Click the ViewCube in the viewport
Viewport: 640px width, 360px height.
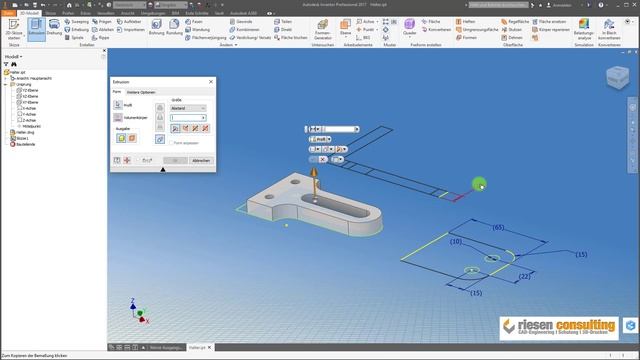[x=617, y=78]
